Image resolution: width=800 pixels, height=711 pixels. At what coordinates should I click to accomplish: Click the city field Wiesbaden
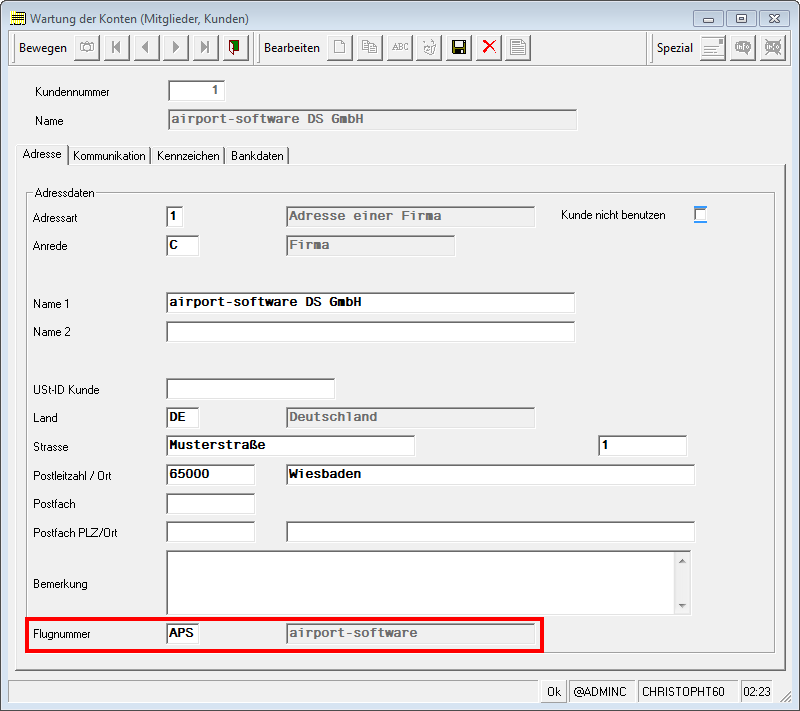click(x=490, y=474)
